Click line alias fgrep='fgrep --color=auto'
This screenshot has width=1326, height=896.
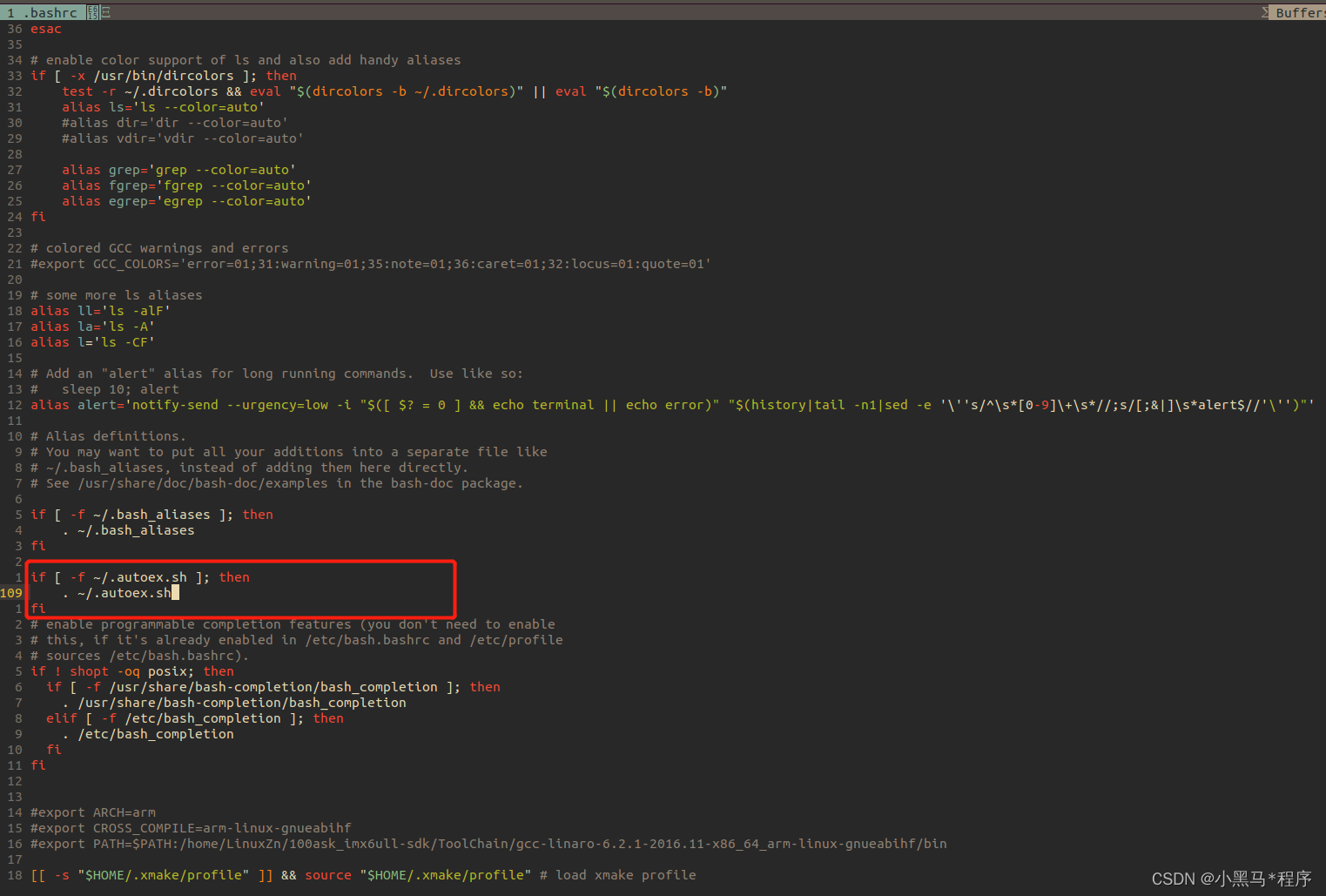click(186, 185)
